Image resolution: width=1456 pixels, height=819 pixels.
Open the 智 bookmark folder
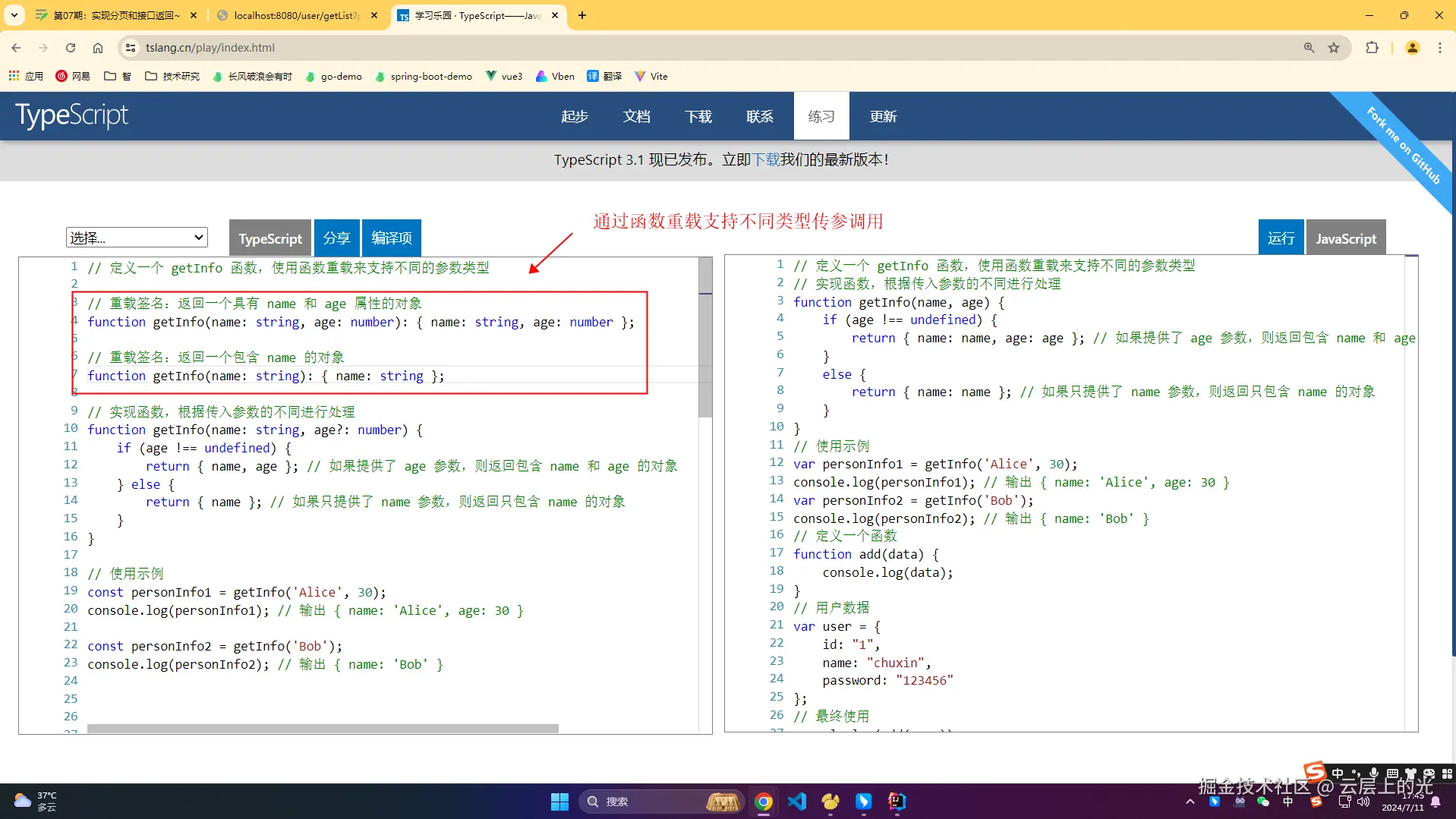coord(118,76)
